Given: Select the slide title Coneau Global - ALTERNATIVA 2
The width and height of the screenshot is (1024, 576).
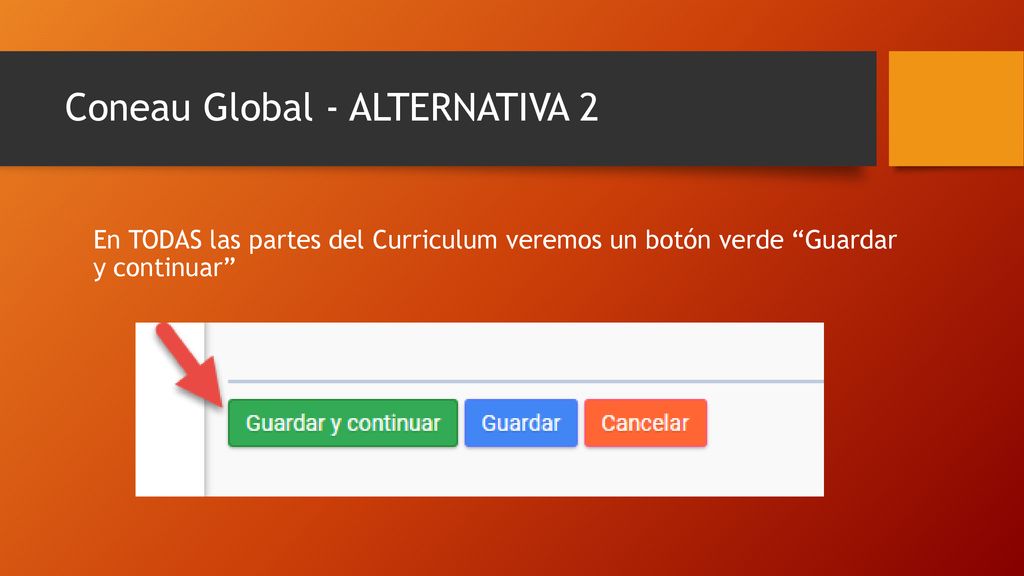Looking at the screenshot, I should (x=331, y=107).
